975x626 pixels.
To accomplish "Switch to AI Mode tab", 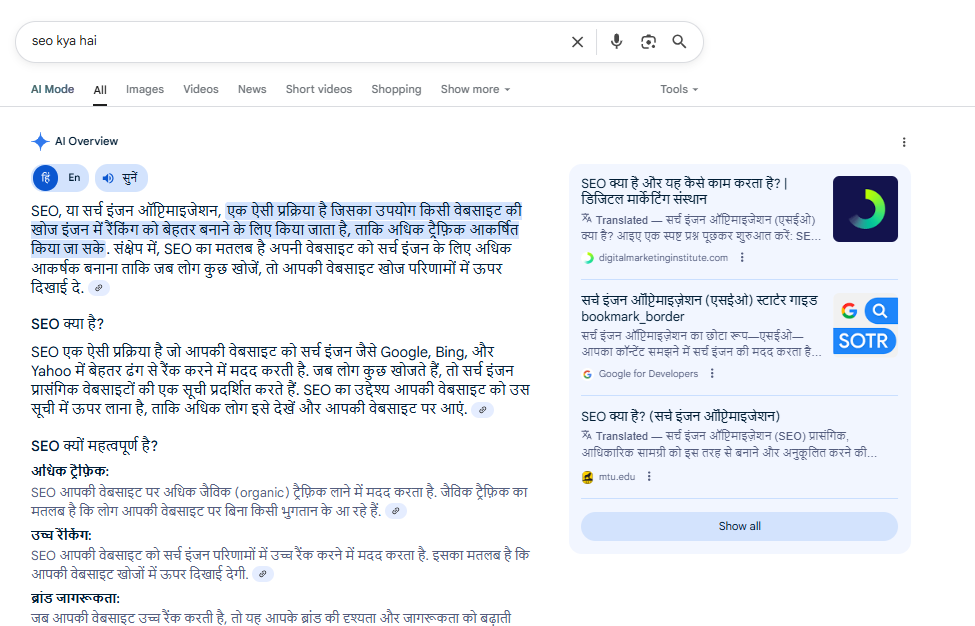I will tap(52, 89).
